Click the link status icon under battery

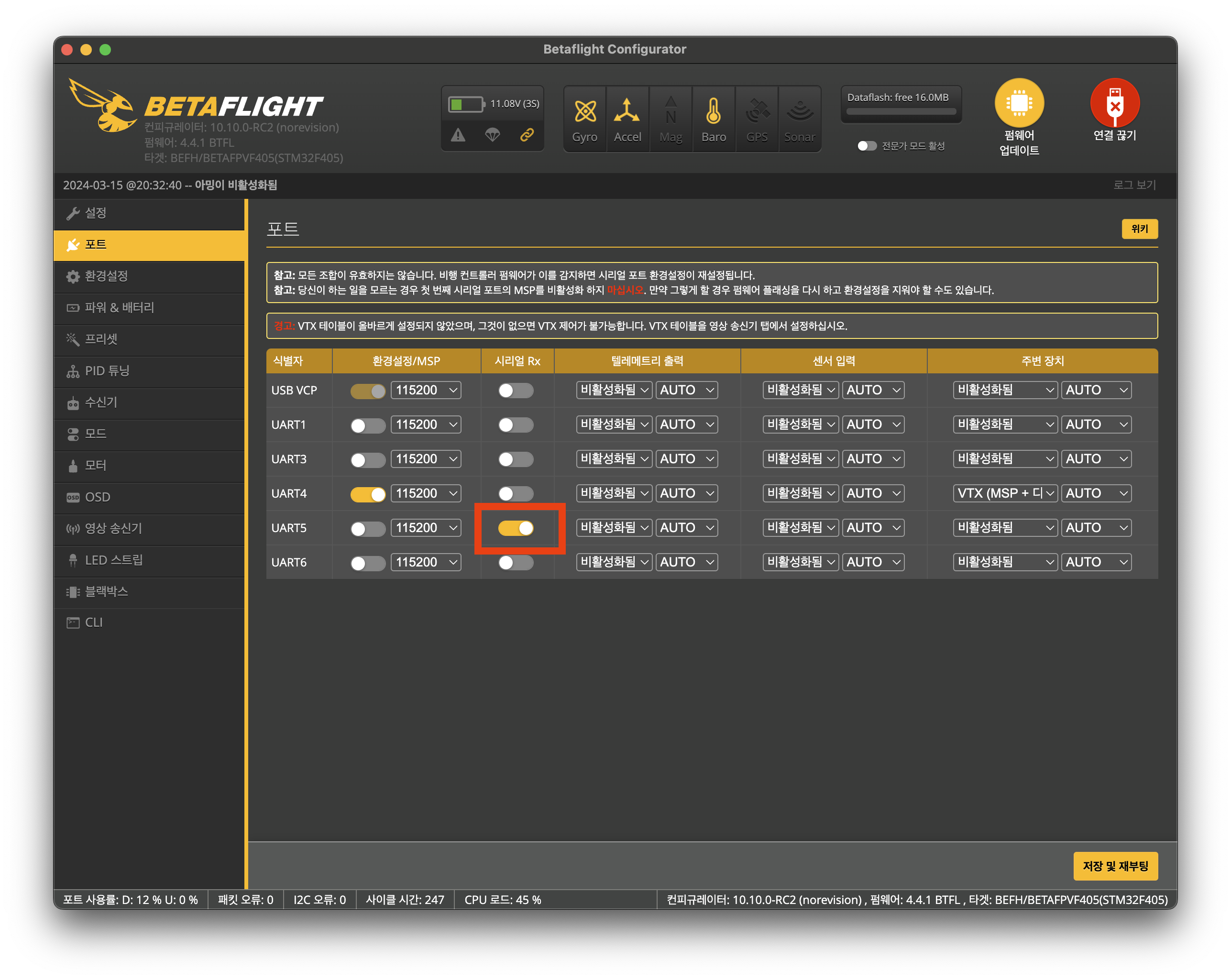point(527,135)
